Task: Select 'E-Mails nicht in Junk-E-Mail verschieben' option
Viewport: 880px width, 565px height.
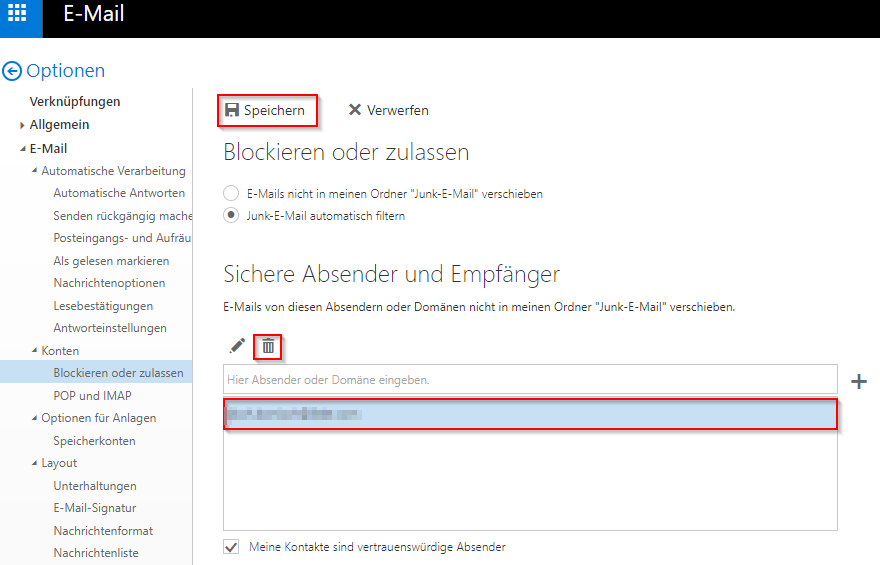Action: (231, 193)
